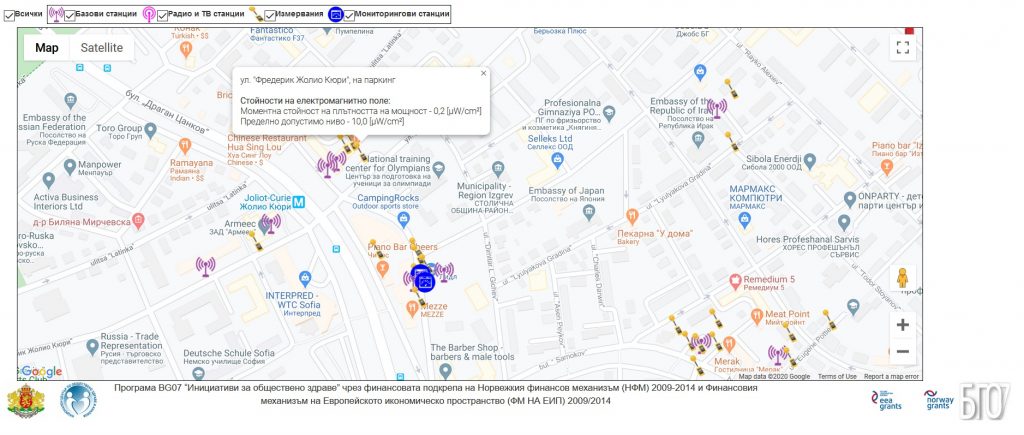
Task: Toggle the Всички checkbox
Action: (x=9, y=16)
